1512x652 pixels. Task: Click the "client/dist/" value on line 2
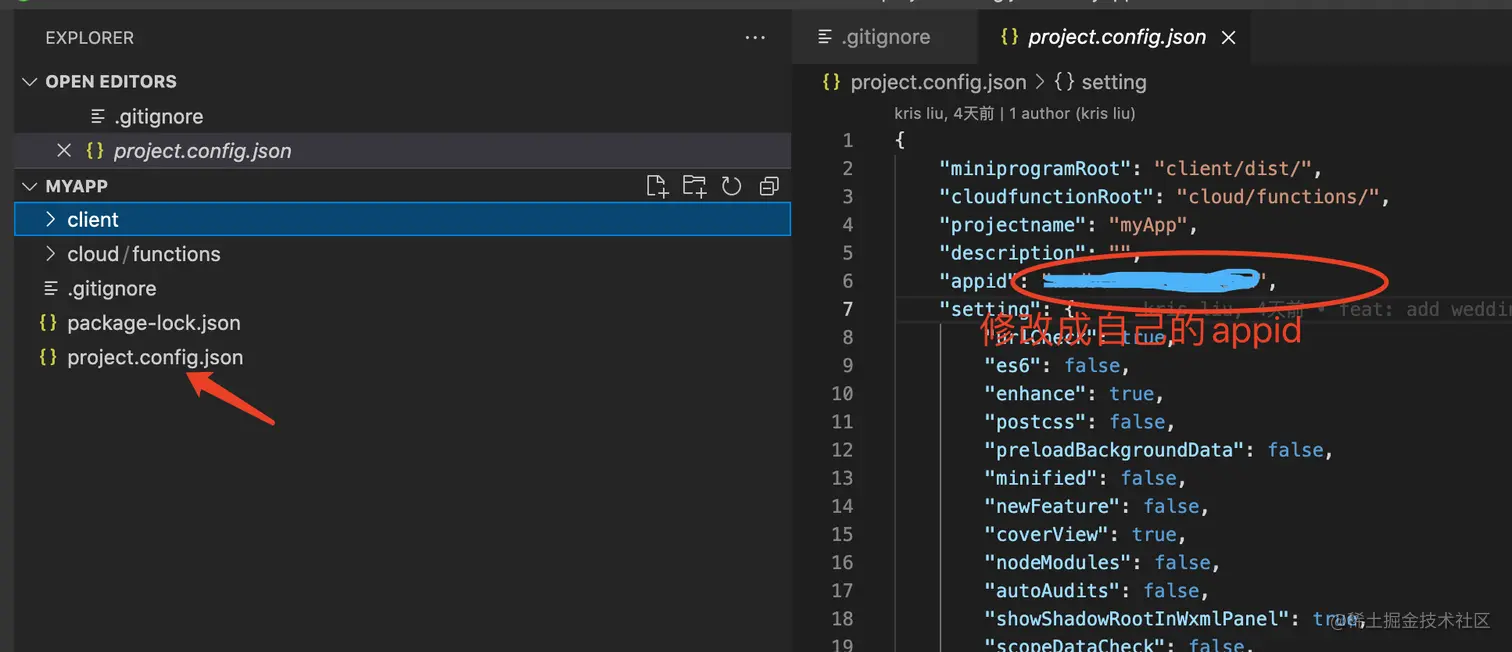point(1232,168)
